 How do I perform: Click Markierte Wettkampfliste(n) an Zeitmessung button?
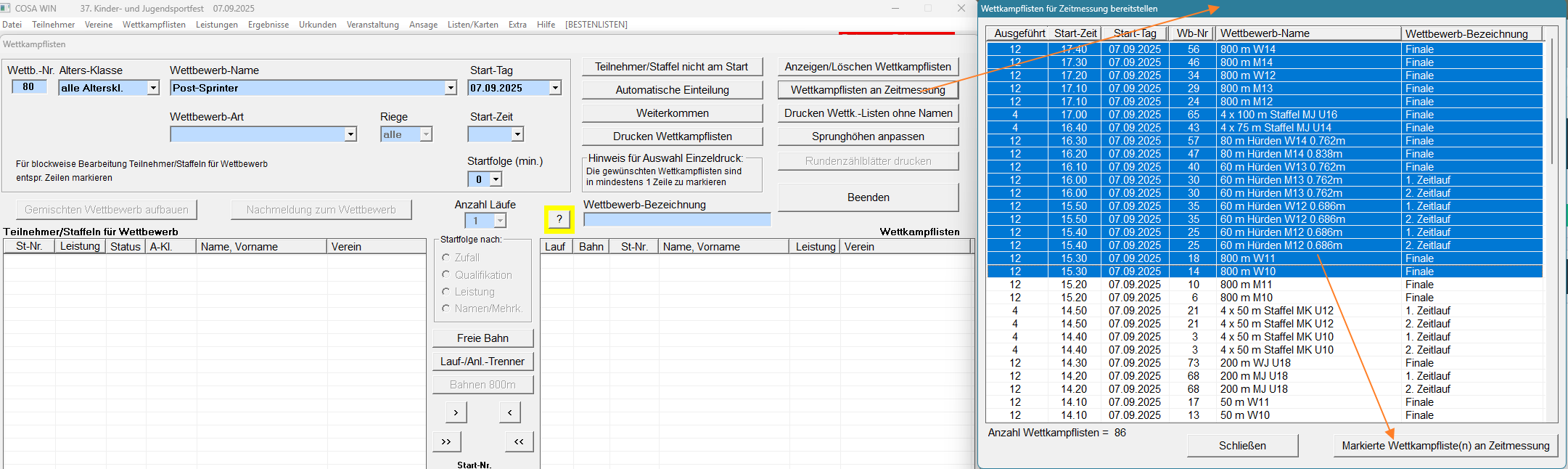tap(1445, 446)
